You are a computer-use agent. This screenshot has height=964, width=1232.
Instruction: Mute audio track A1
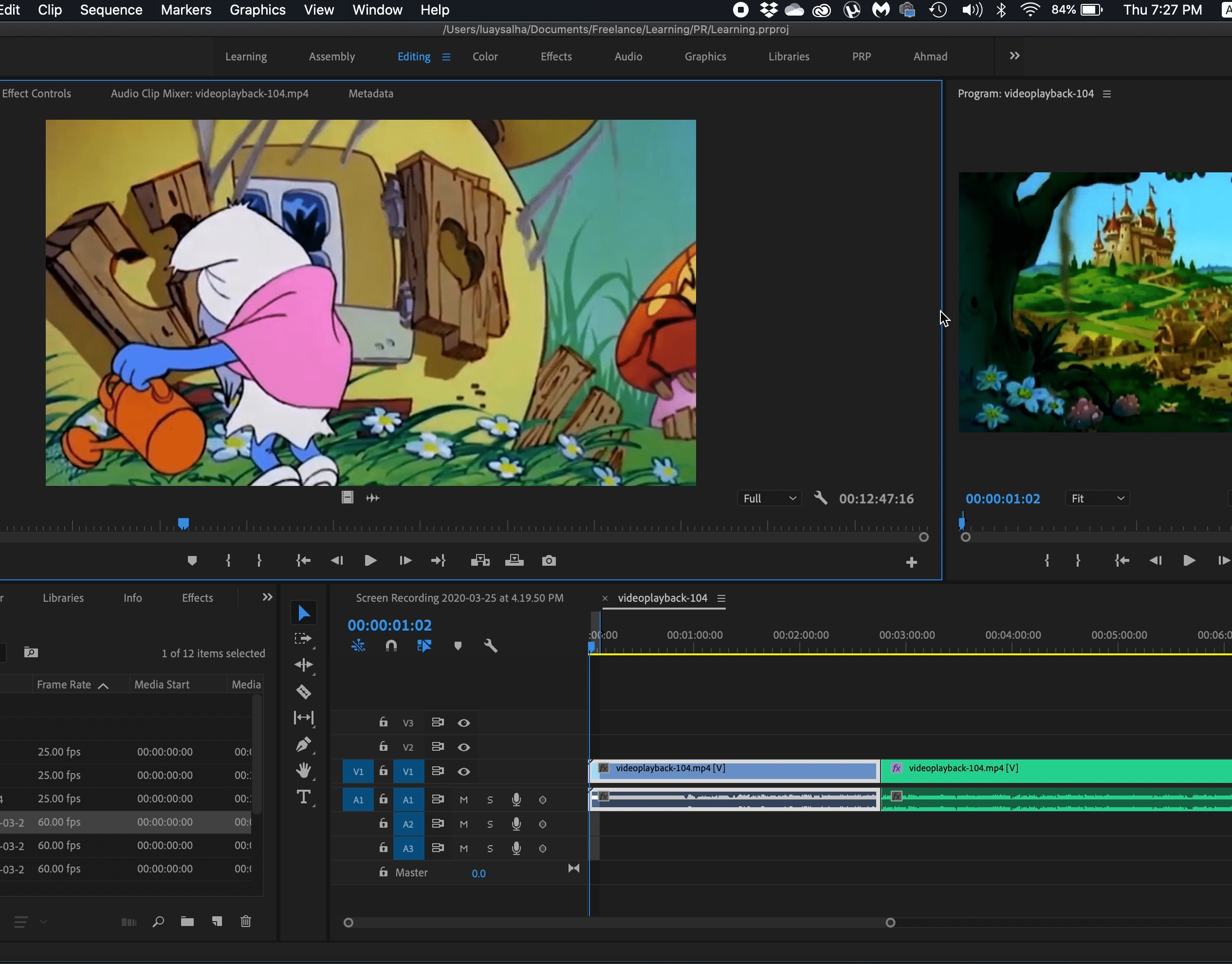[464, 800]
